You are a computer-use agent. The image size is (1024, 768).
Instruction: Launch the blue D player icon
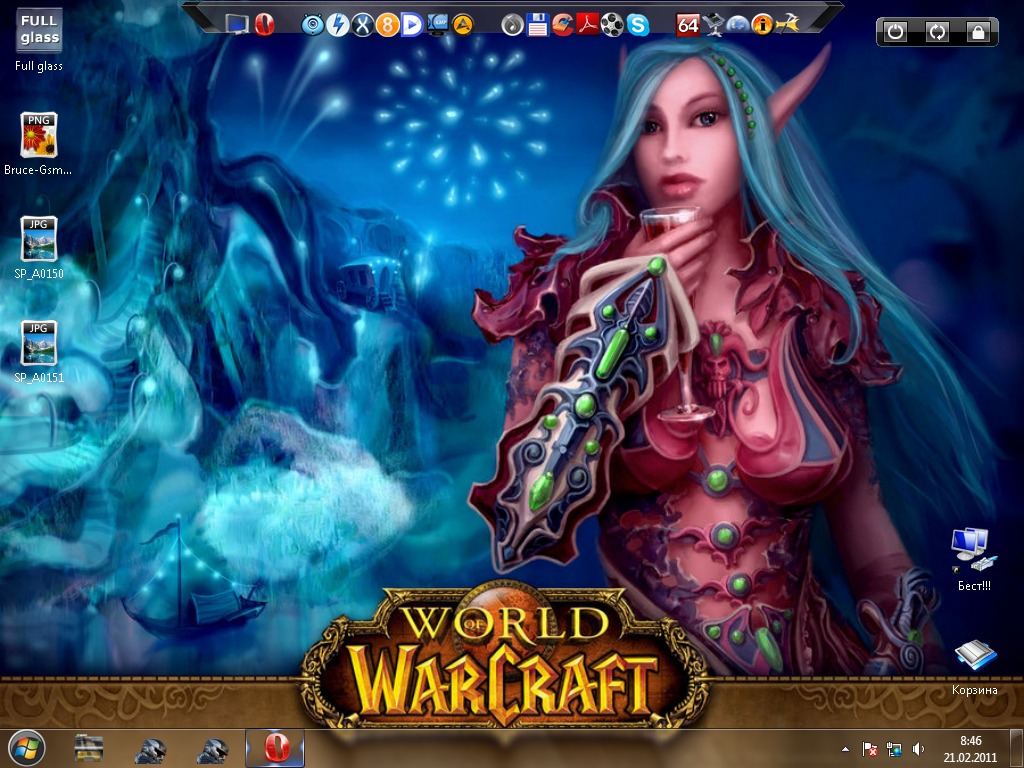(x=412, y=25)
